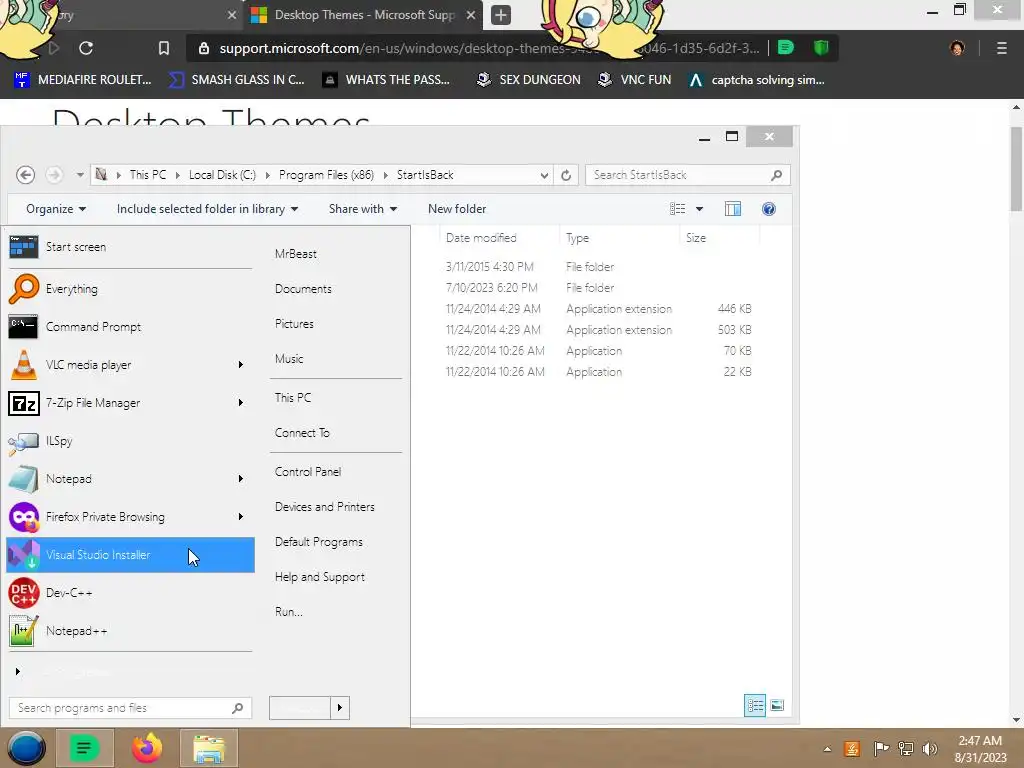Open Notepad++ from start menu
The height and width of the screenshot is (768, 1024).
129,631
